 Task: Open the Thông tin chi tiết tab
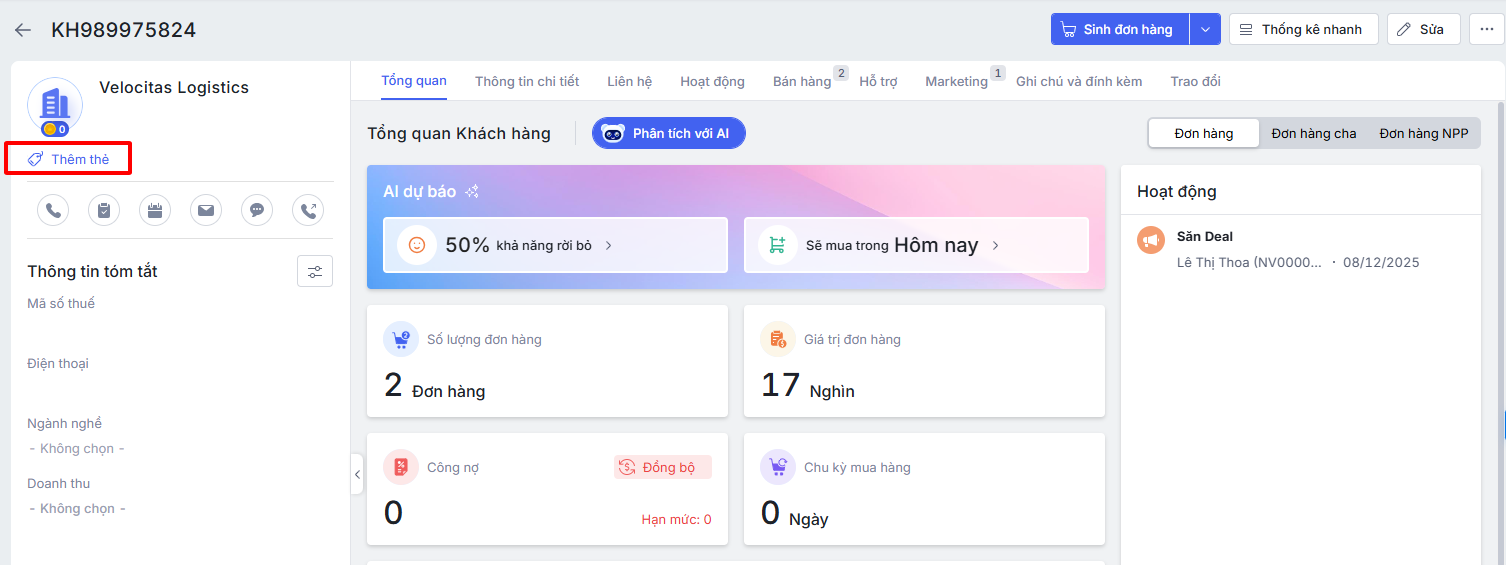(527, 81)
